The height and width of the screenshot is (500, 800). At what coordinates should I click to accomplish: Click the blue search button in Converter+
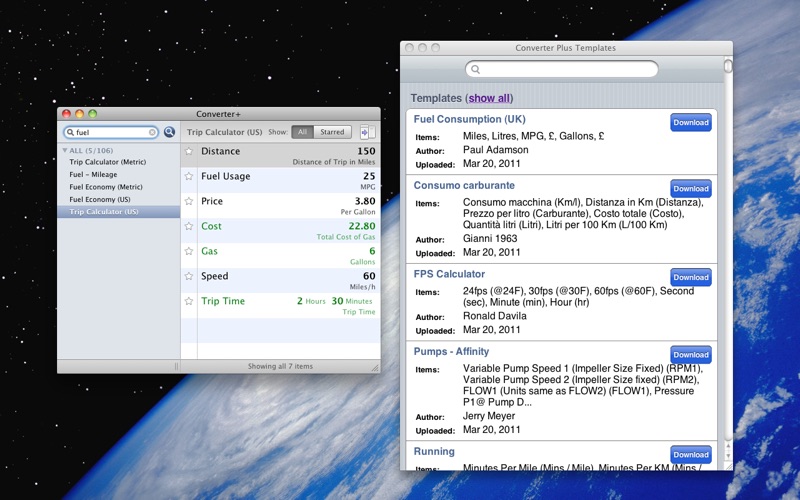(x=169, y=132)
